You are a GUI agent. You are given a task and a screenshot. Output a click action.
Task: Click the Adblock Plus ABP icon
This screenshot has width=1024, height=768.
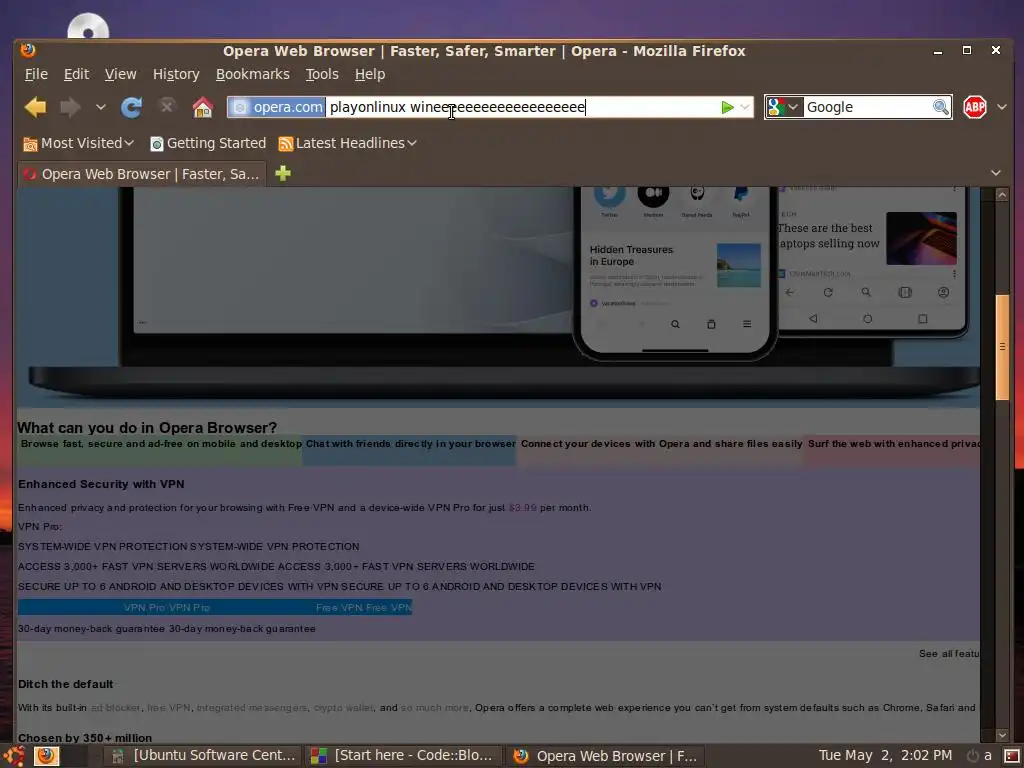coord(974,107)
